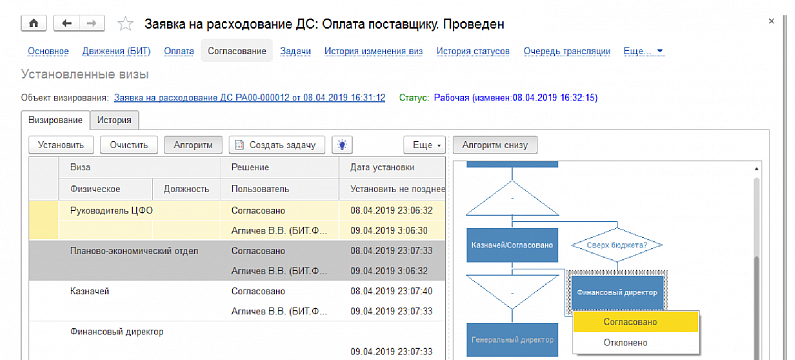Add to favorites with the star icon

[x=125, y=24]
